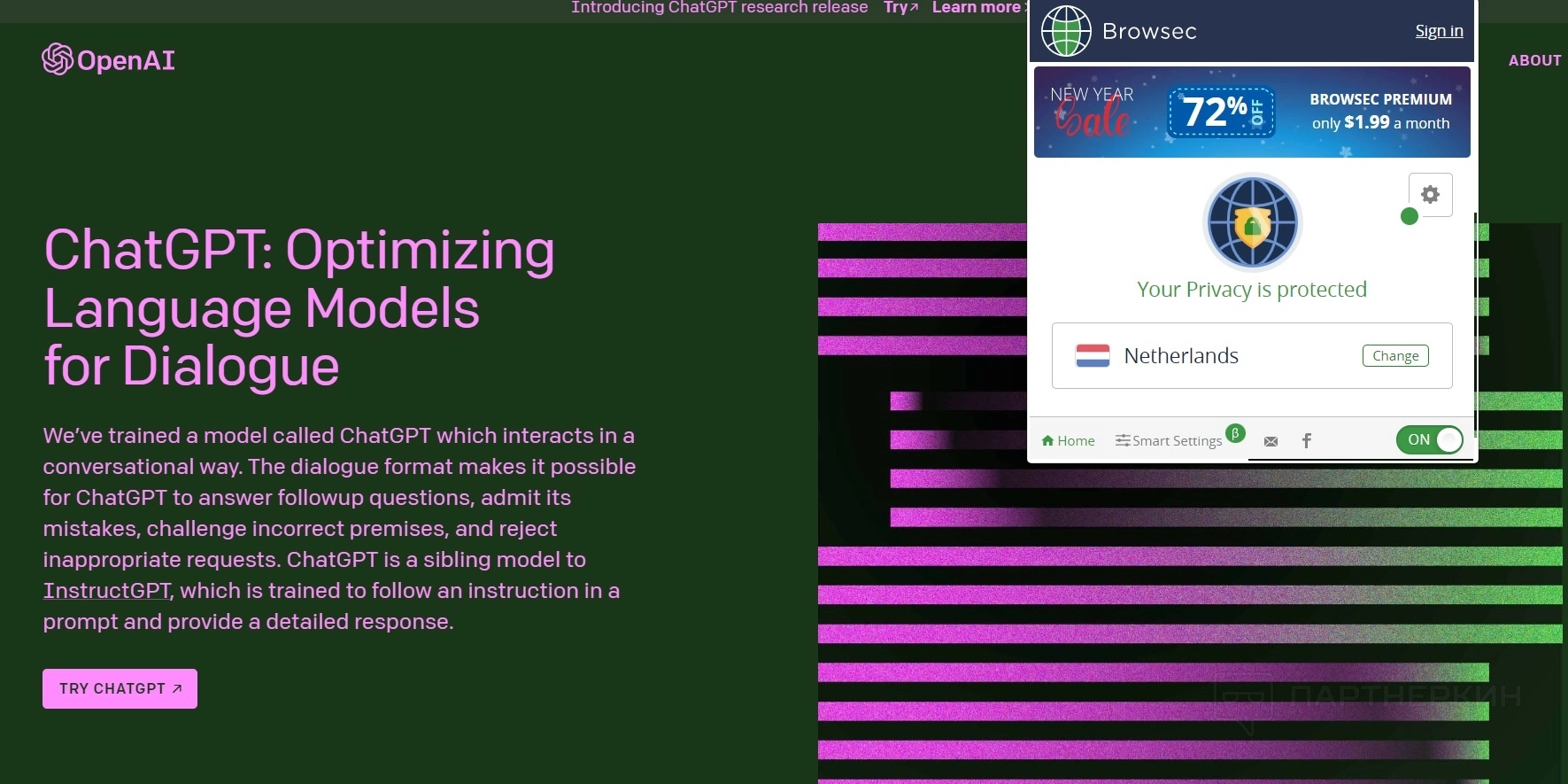The image size is (1568, 784).
Task: Open Smart Settings tab in Browsec
Action: (1169, 440)
